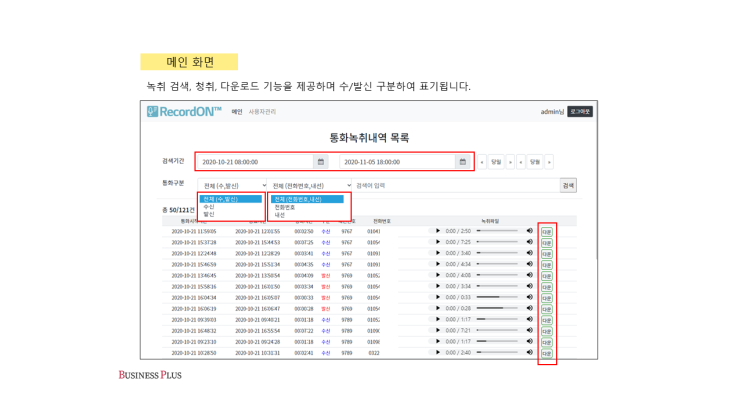Play the recording lasting 4:34
Image resolution: width=743 pixels, height=418 pixels.
coord(438,264)
